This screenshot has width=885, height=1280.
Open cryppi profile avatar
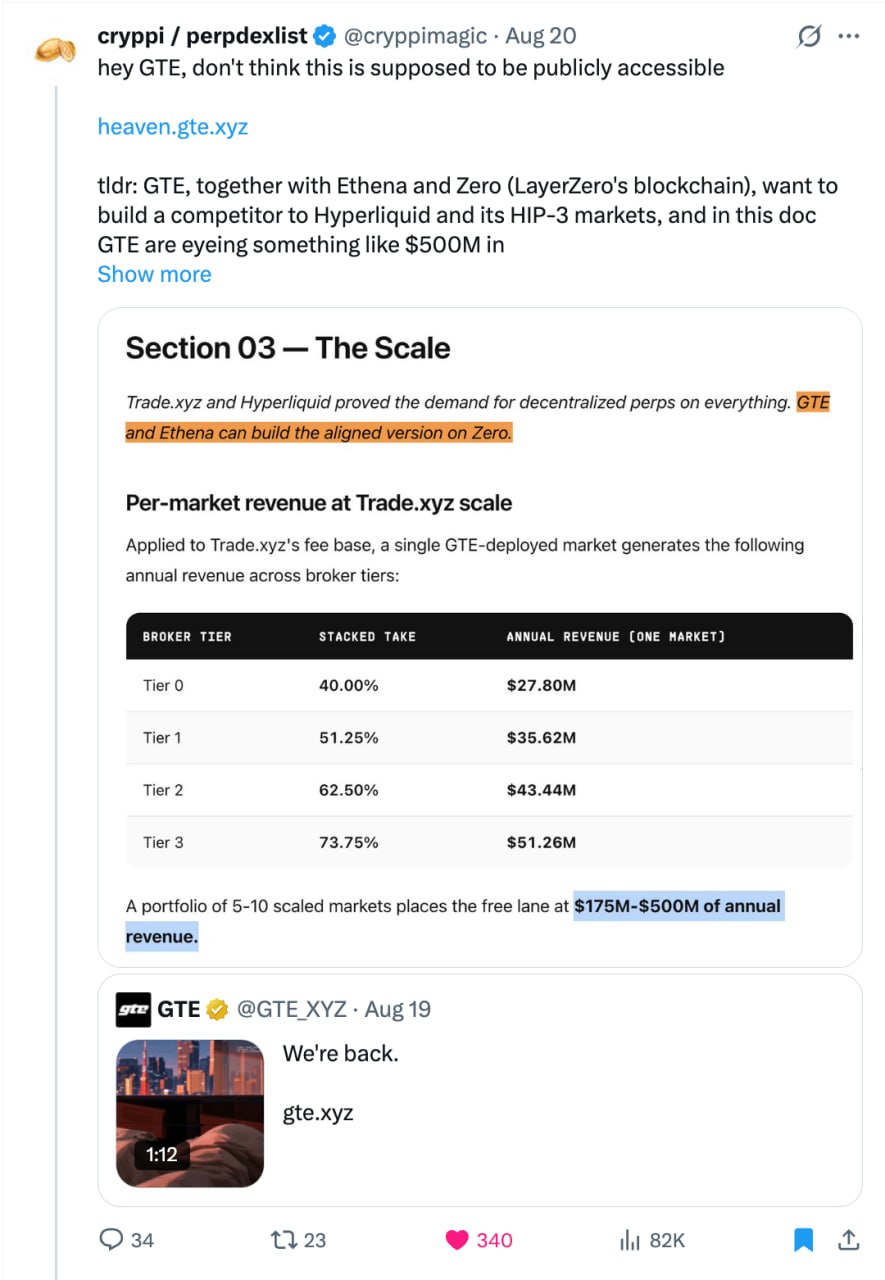tap(55, 50)
